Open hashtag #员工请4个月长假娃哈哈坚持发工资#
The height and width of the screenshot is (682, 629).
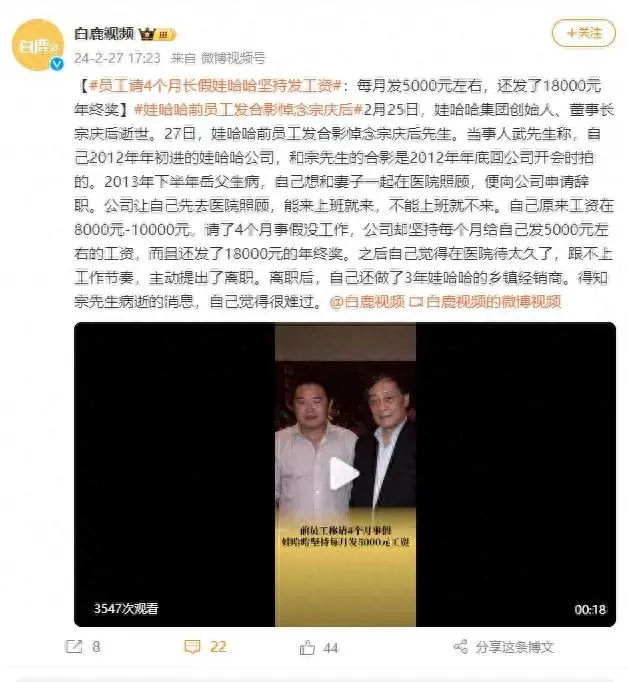coord(215,86)
